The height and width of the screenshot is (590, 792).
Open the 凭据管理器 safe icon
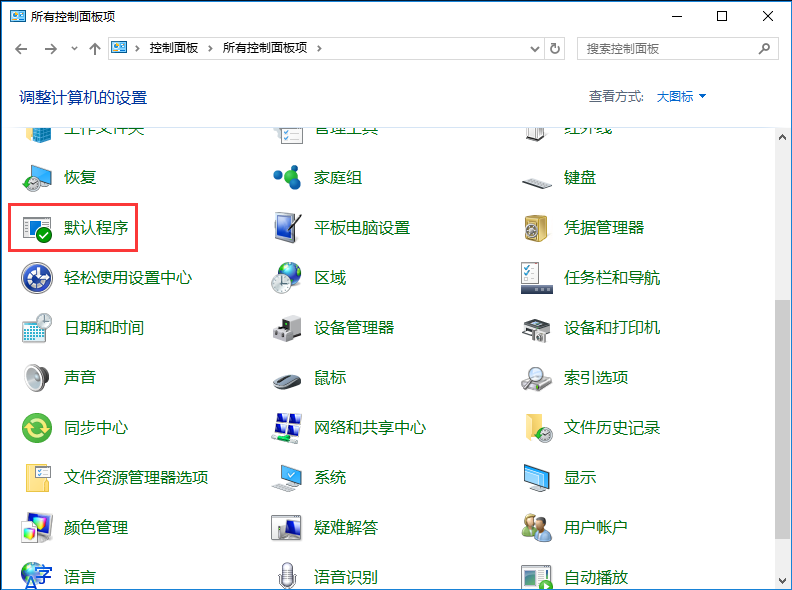pos(536,228)
